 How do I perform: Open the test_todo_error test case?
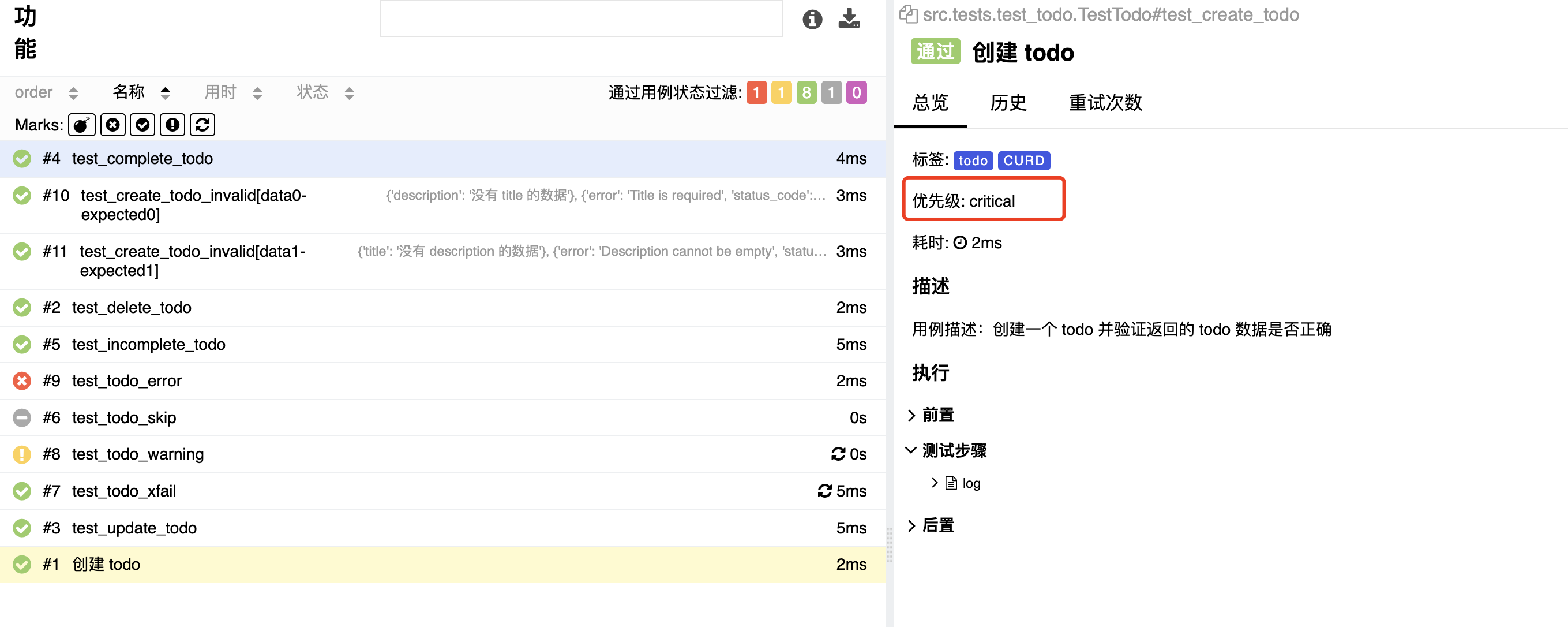(x=126, y=381)
